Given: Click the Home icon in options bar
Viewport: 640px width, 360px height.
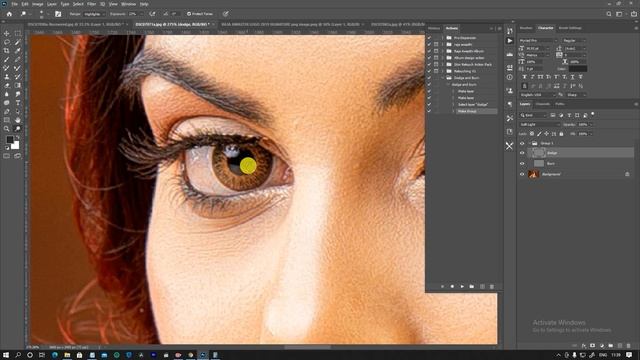Looking at the screenshot, I should (x=9, y=14).
